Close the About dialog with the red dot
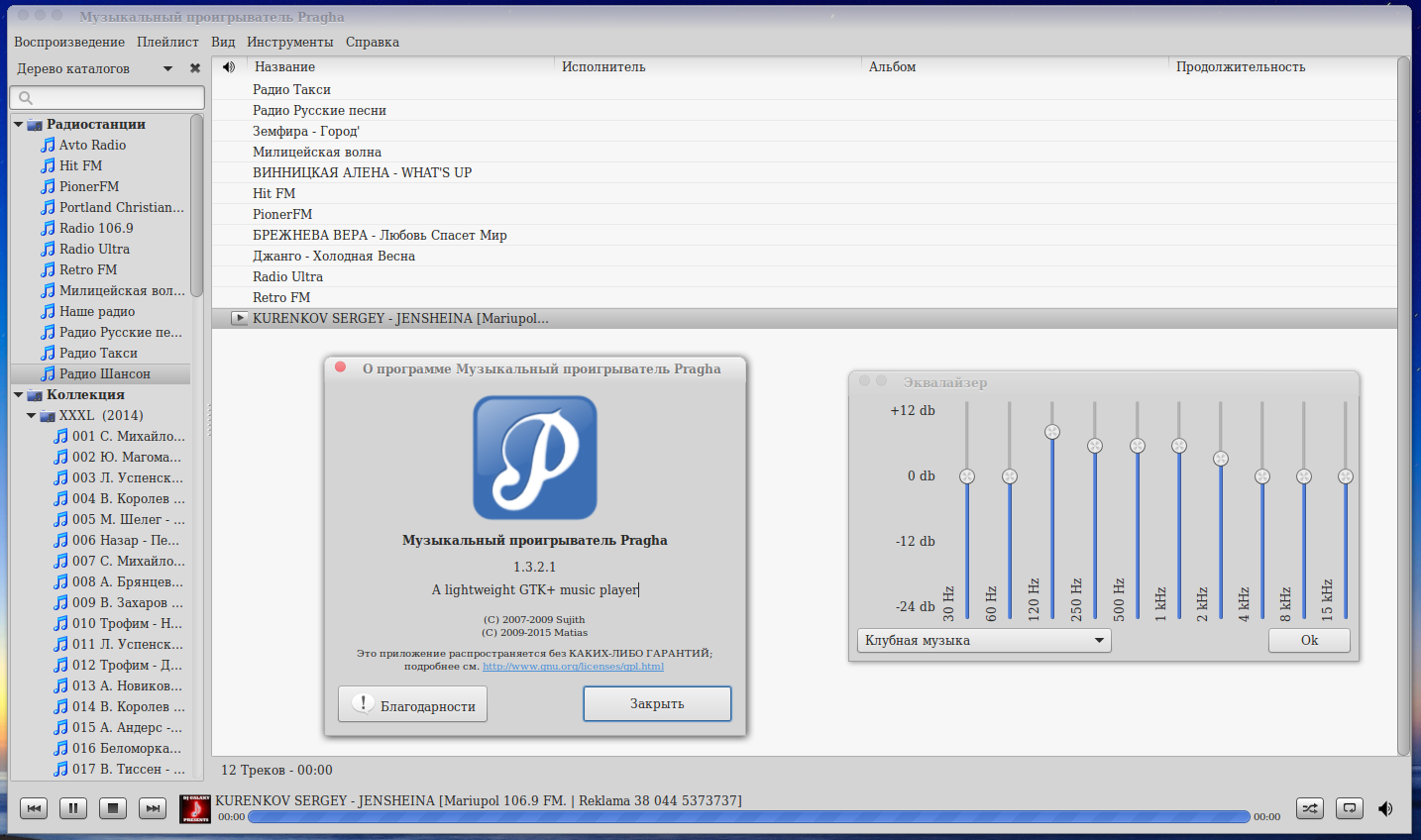 click(x=340, y=367)
